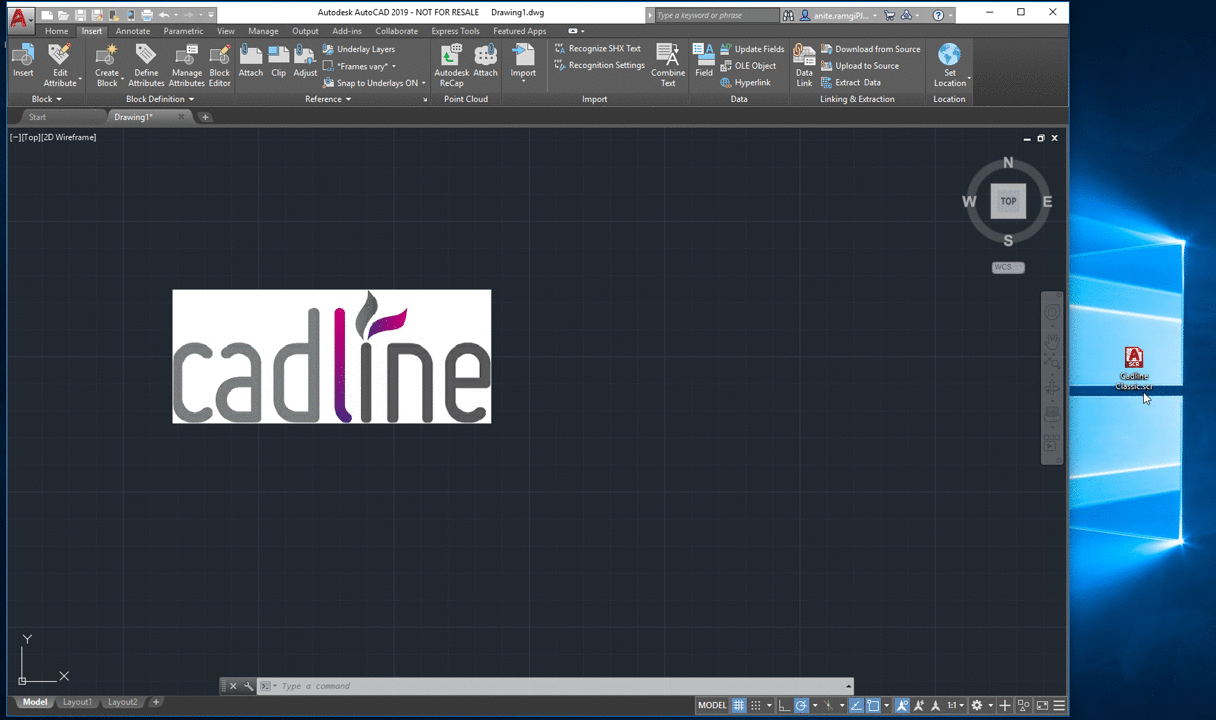Click the TOP face of ViewCube

pos(1008,201)
